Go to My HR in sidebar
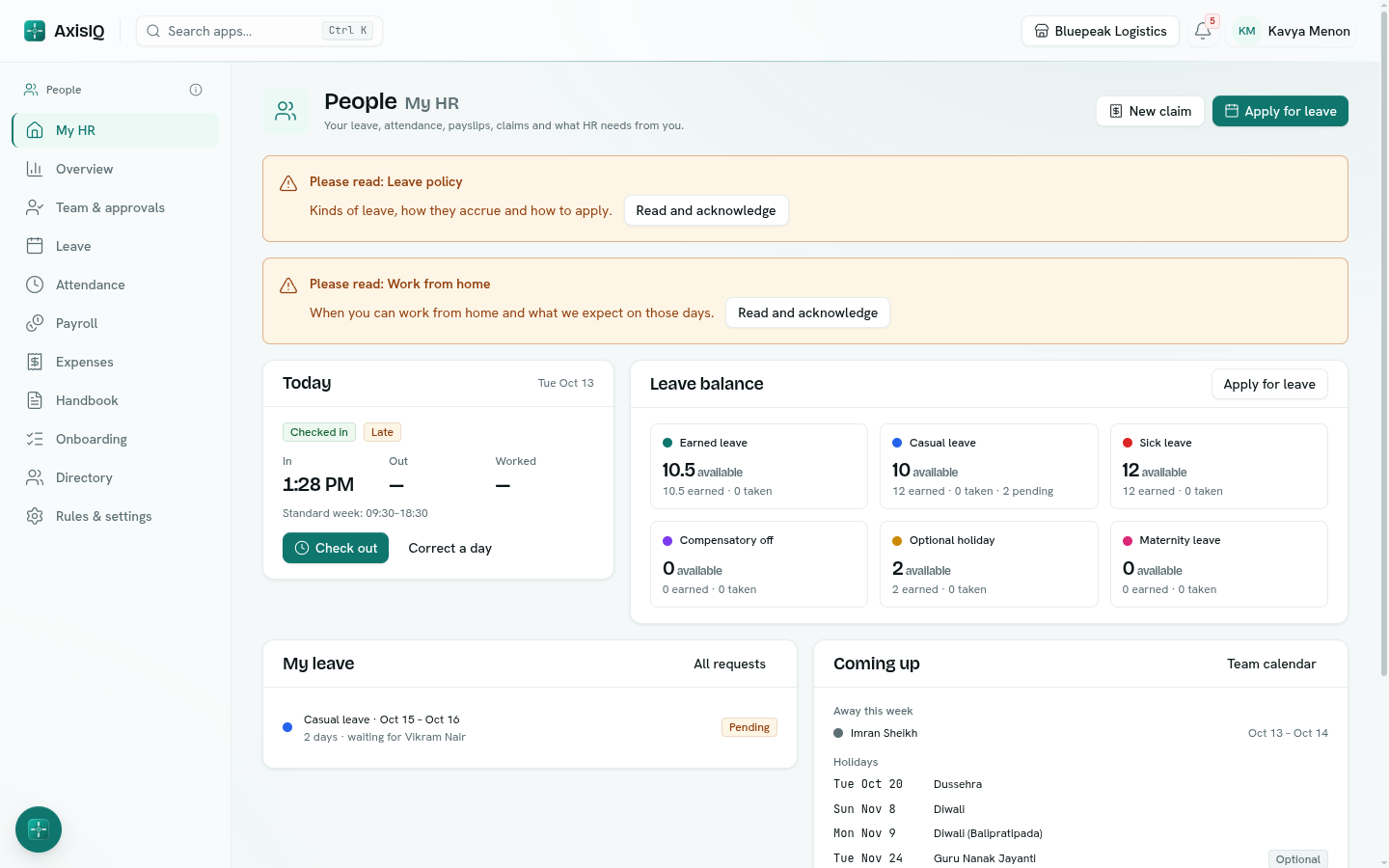The image size is (1389, 868). (x=116, y=130)
